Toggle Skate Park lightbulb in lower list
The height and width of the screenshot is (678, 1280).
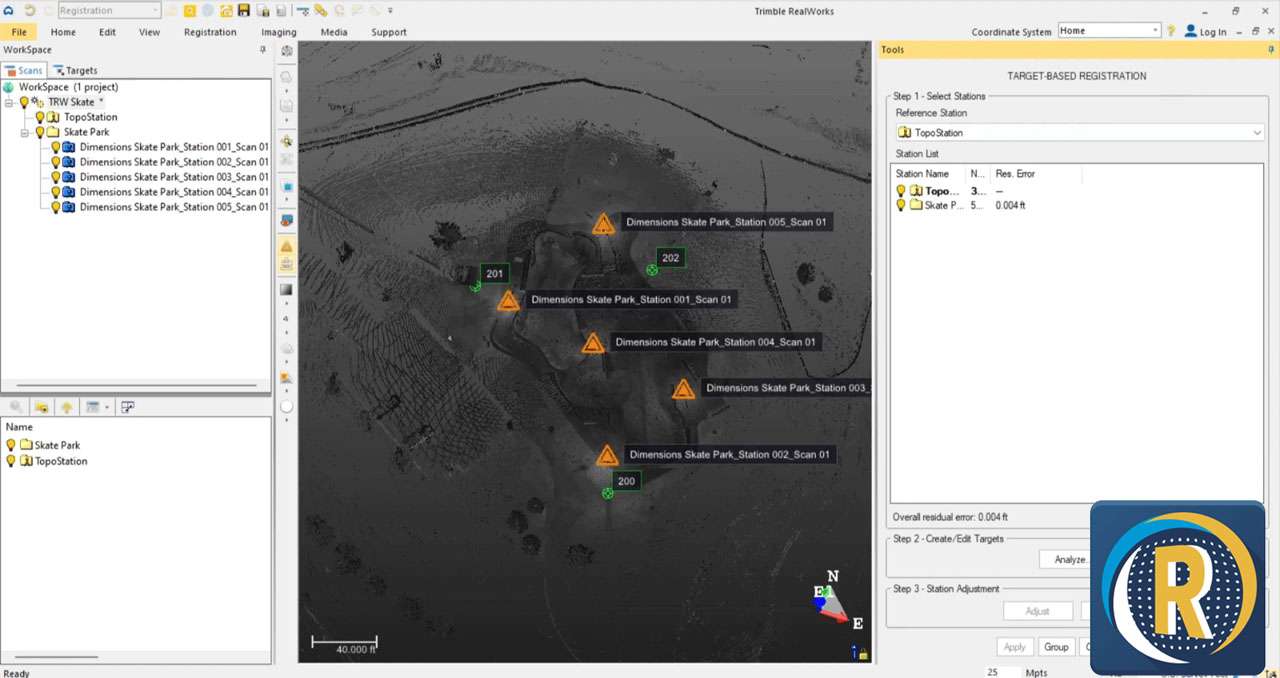[x=11, y=445]
